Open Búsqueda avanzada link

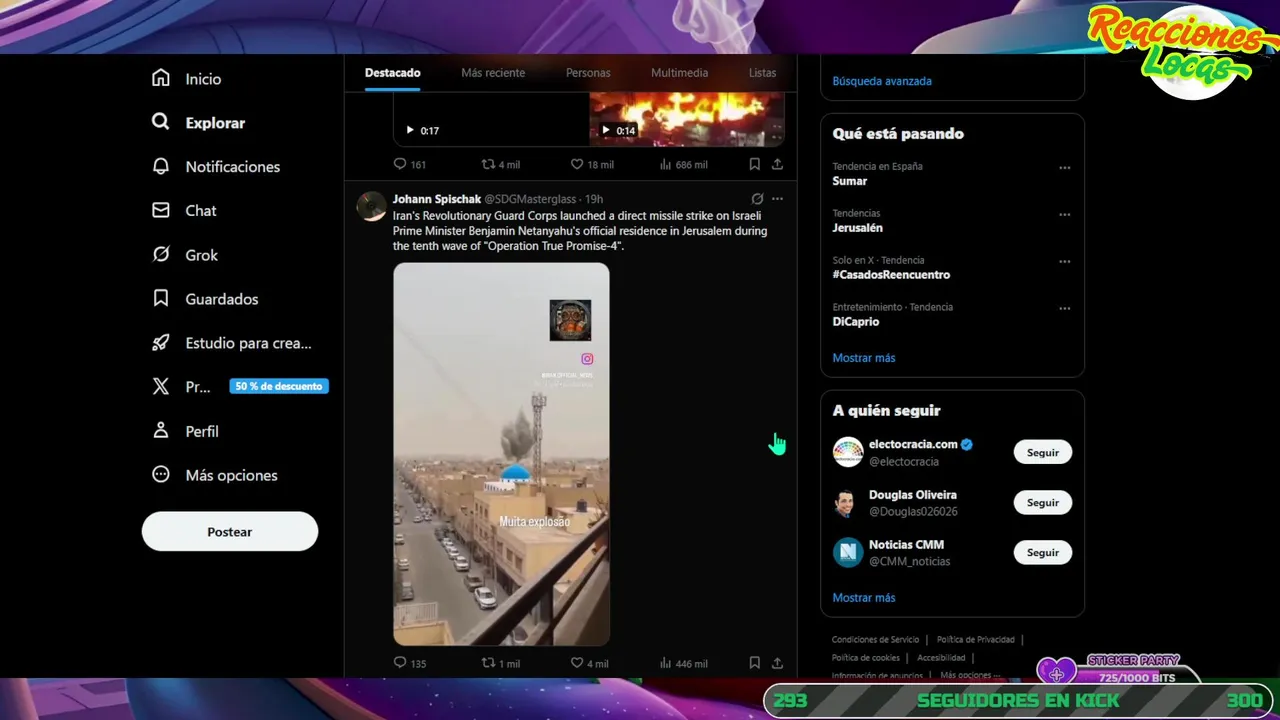(x=882, y=81)
